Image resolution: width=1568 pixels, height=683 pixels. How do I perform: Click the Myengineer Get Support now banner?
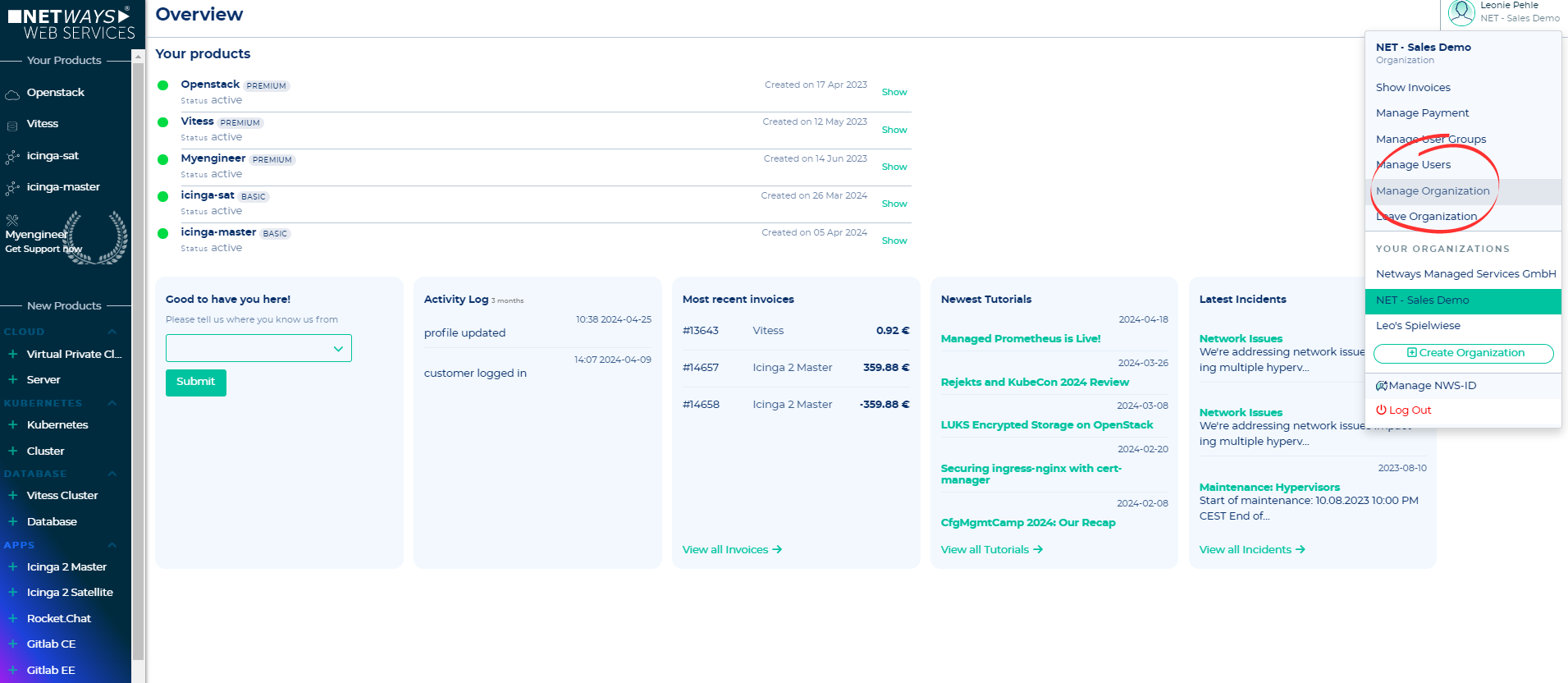coord(66,238)
